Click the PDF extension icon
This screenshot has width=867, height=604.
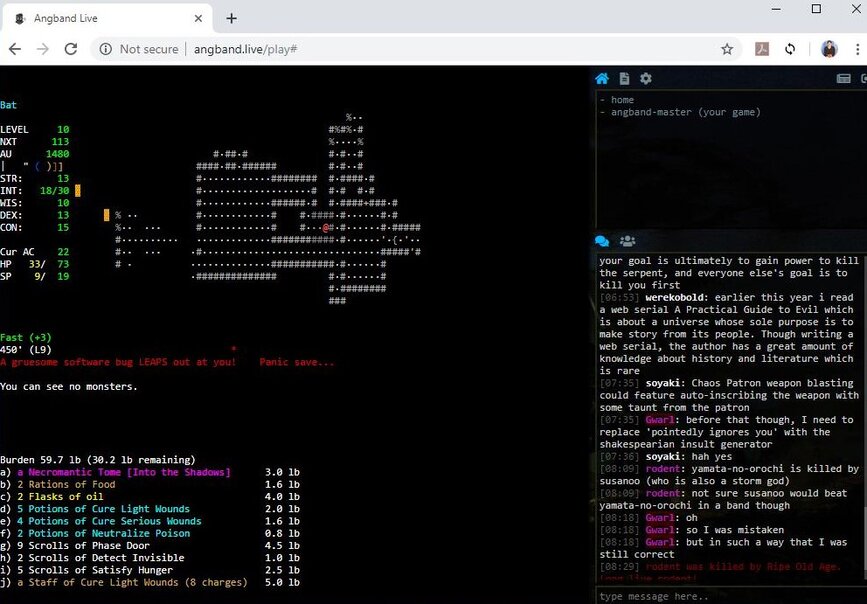[x=761, y=49]
